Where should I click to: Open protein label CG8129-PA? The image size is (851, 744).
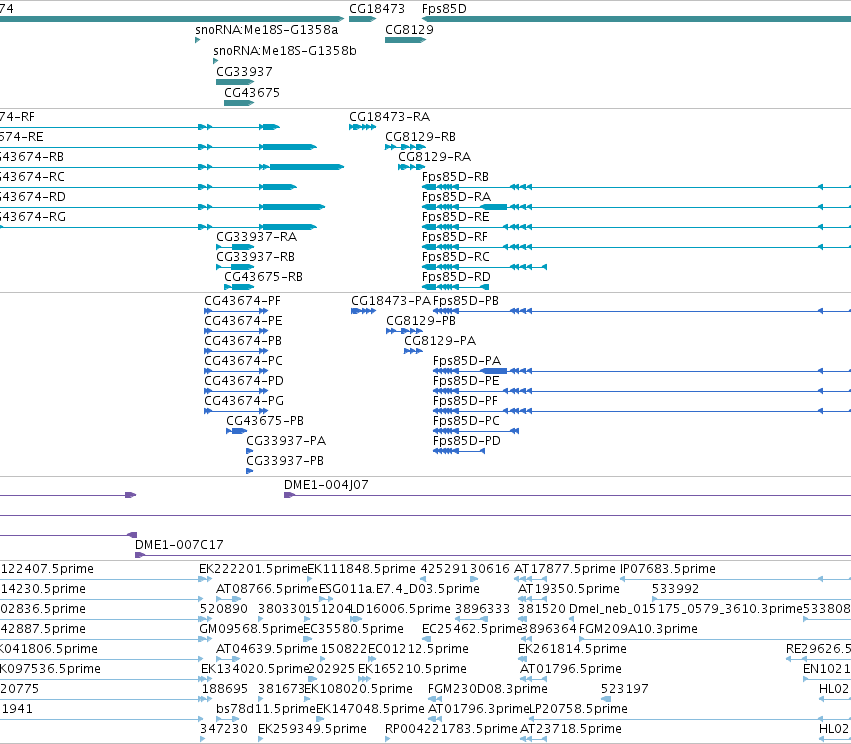pos(440,341)
